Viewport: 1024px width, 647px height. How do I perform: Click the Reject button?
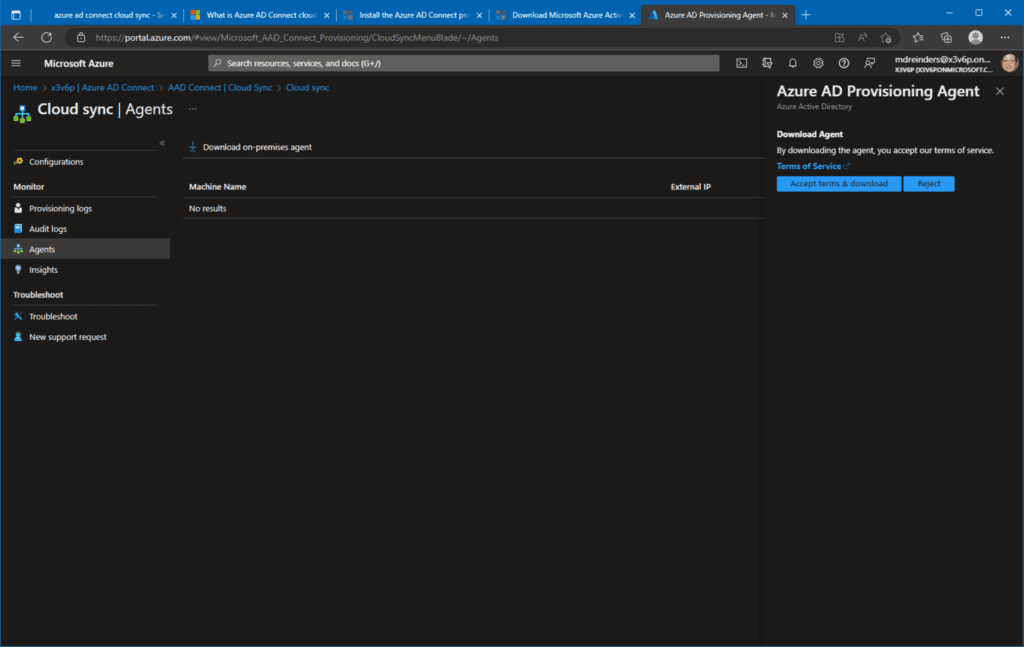[929, 184]
